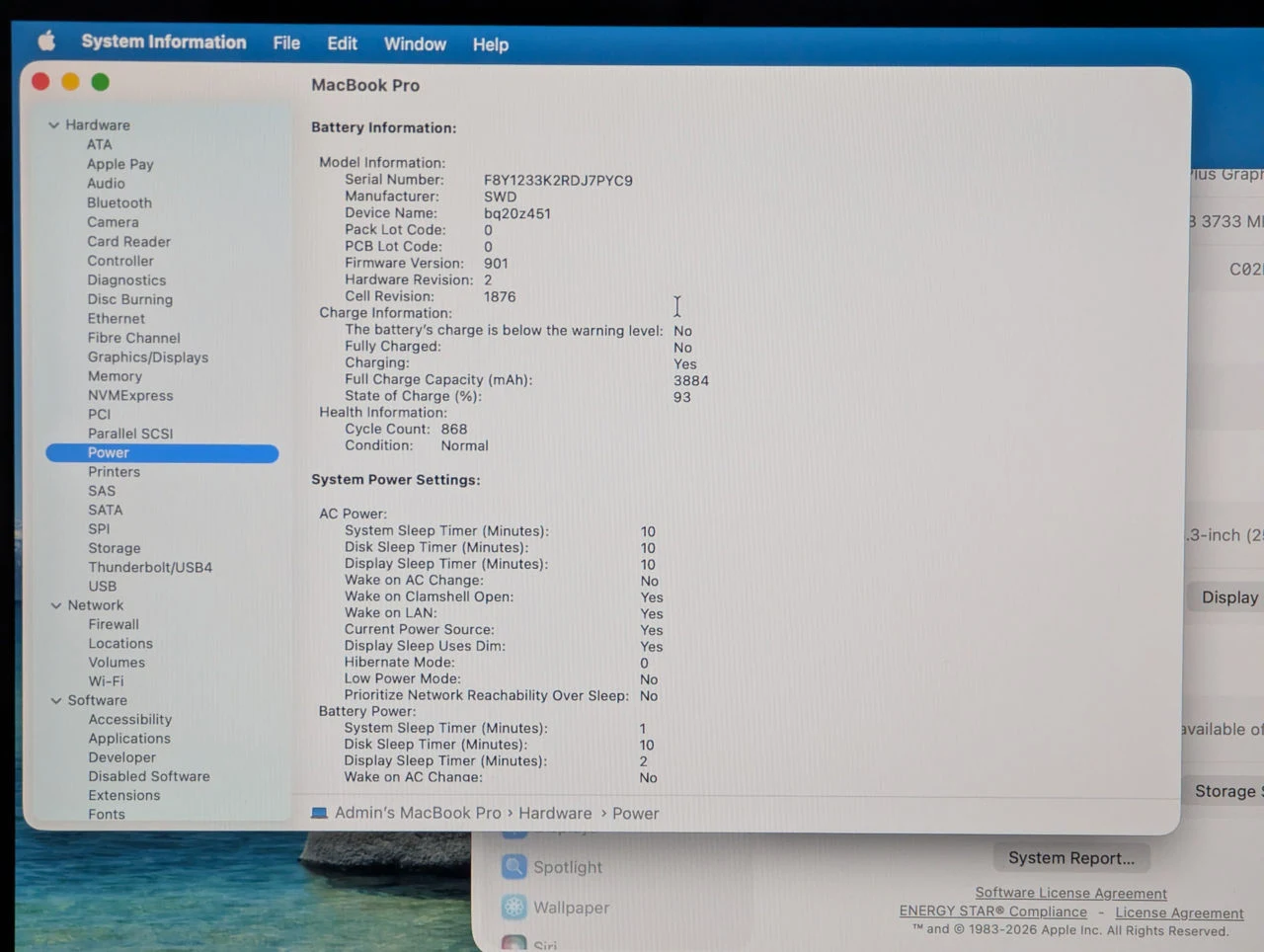Viewport: 1264px width, 952px height.
Task: Click the Display button in background window
Action: [1225, 597]
